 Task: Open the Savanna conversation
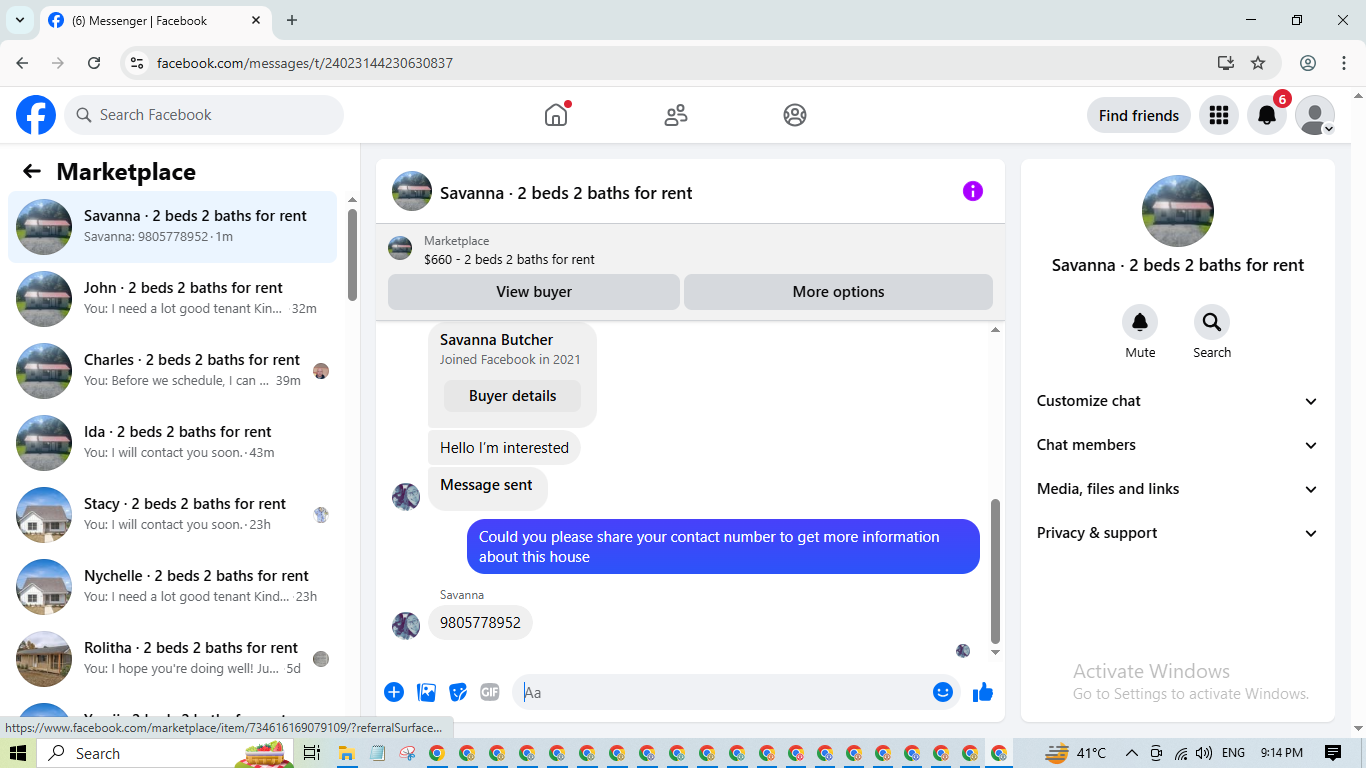(x=172, y=227)
